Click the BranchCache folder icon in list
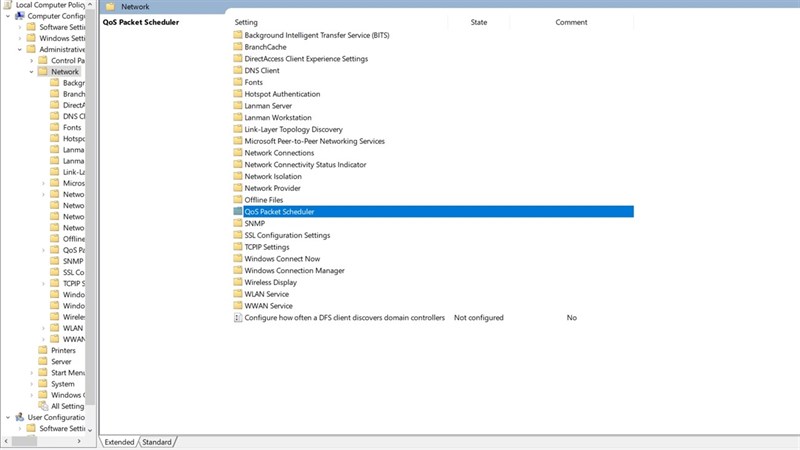The height and width of the screenshot is (450, 800). 238,47
